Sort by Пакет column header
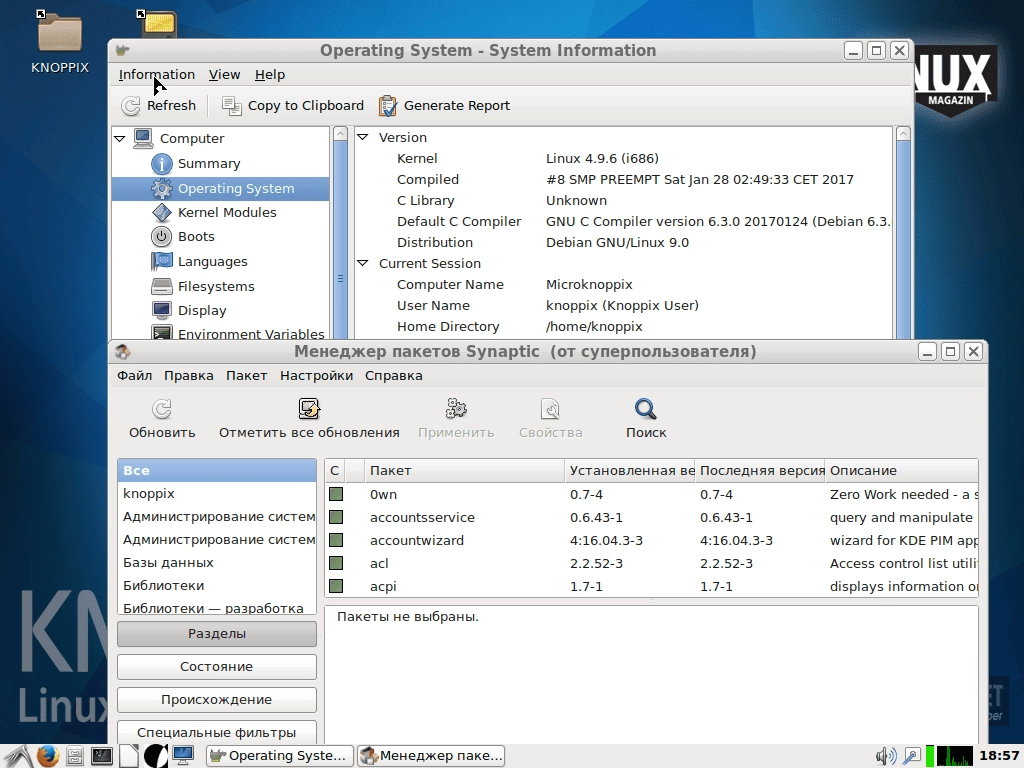This screenshot has width=1024, height=768. pyautogui.click(x=464, y=471)
